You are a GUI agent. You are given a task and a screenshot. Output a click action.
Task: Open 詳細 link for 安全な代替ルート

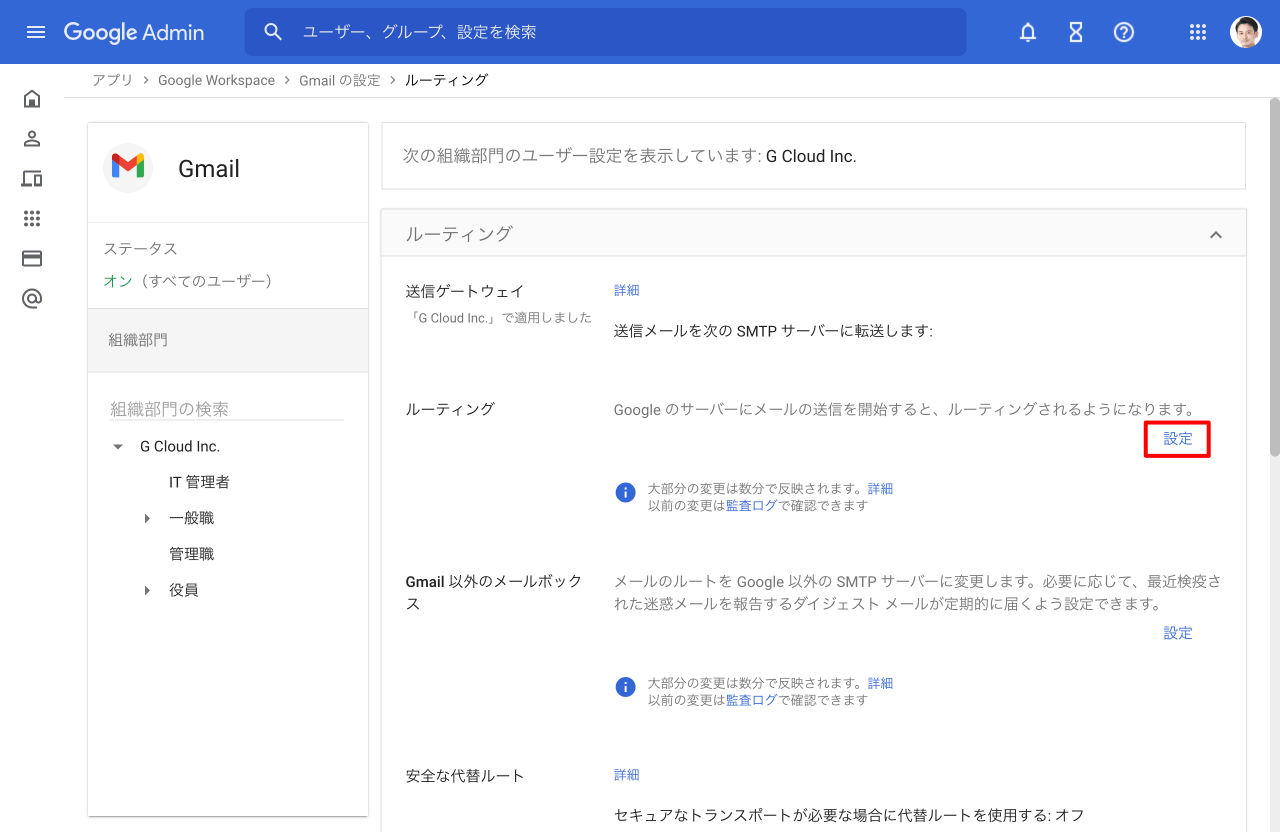[x=626, y=775]
